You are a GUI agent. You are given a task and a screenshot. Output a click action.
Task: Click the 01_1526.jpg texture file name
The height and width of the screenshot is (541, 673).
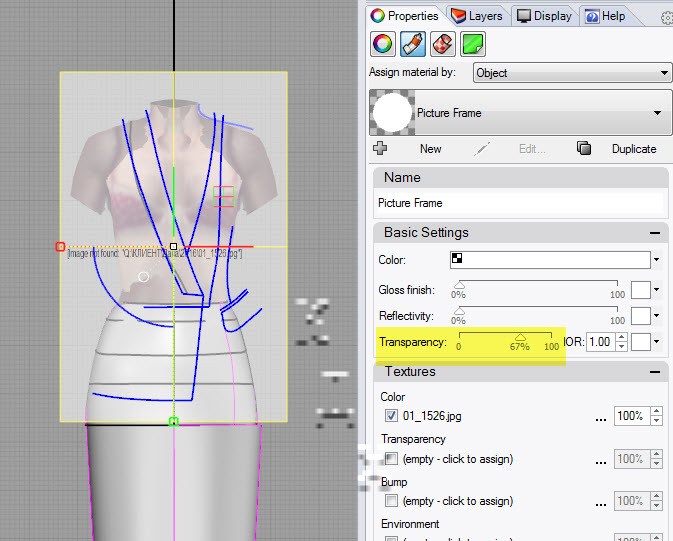pos(432,416)
